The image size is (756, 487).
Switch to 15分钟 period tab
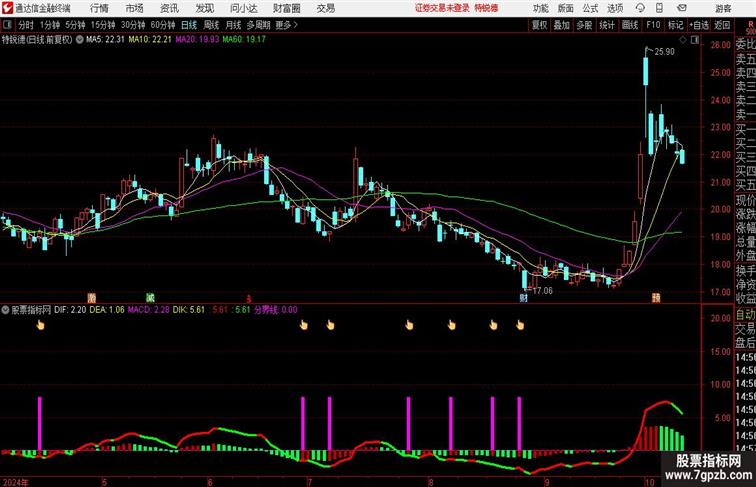point(103,25)
